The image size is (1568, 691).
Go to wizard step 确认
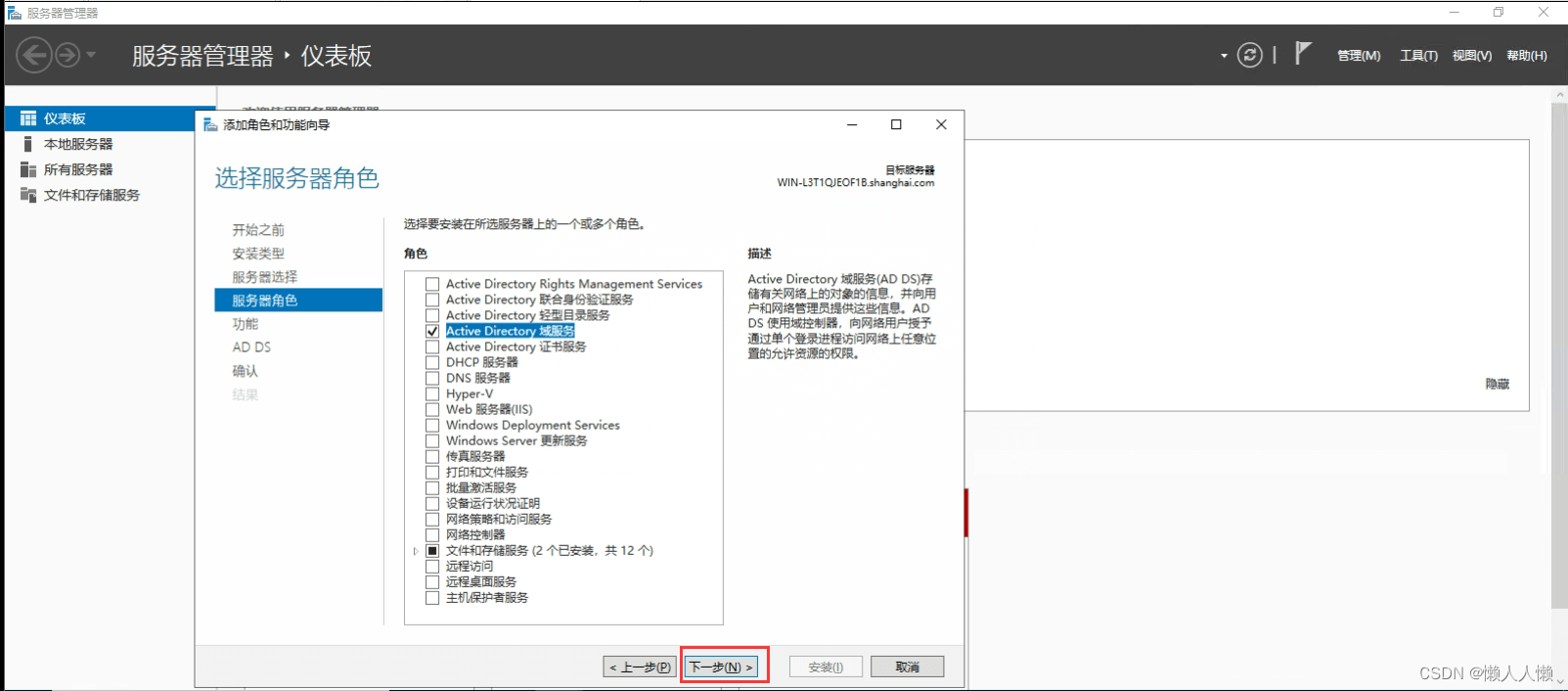point(245,371)
